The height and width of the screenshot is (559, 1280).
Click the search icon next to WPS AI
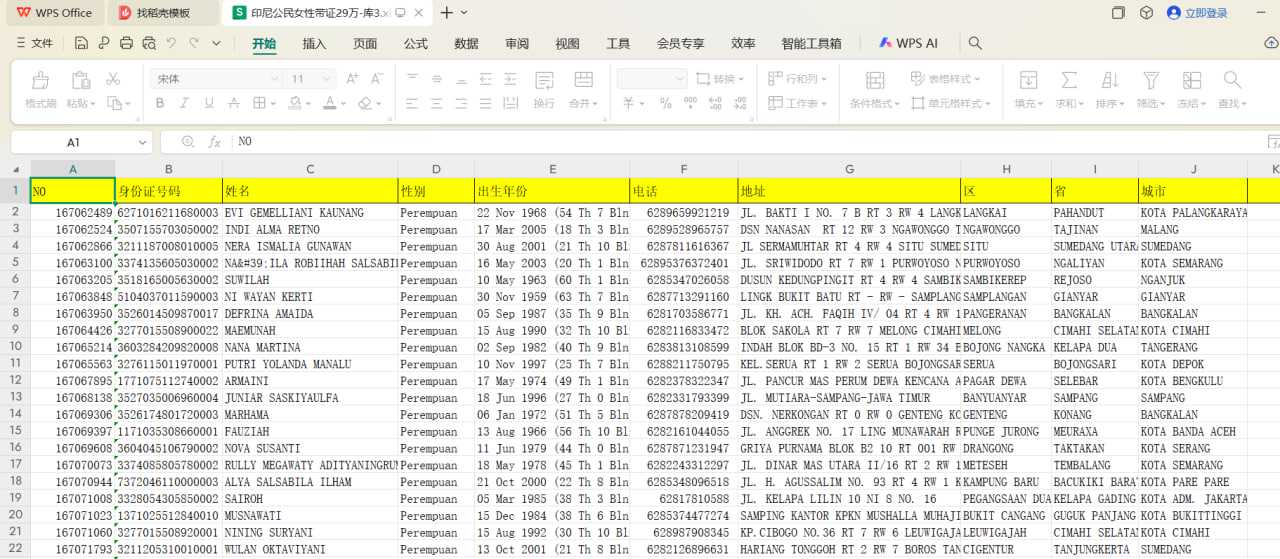[975, 43]
